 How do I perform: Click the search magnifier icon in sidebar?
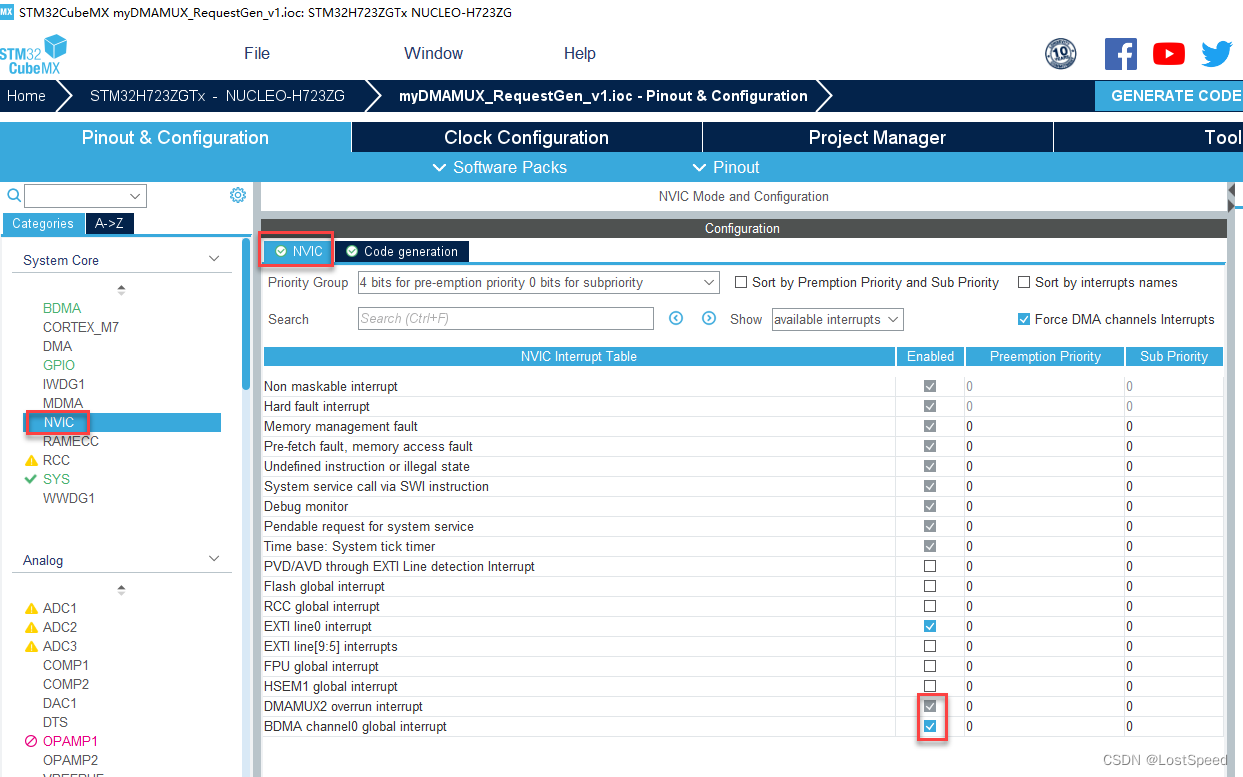pos(14,195)
